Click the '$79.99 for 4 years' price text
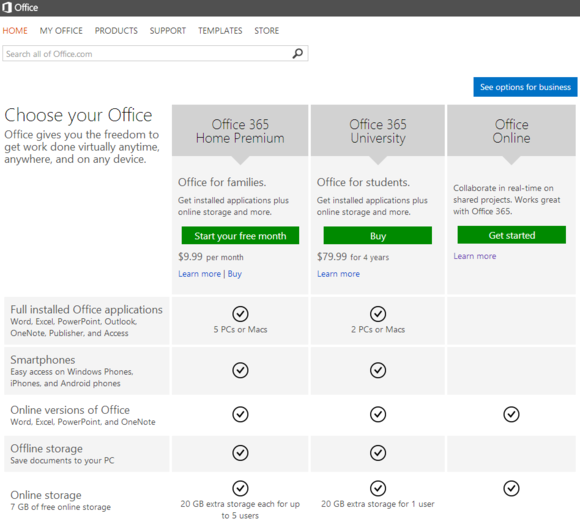This screenshot has height=527, width=580. click(353, 257)
